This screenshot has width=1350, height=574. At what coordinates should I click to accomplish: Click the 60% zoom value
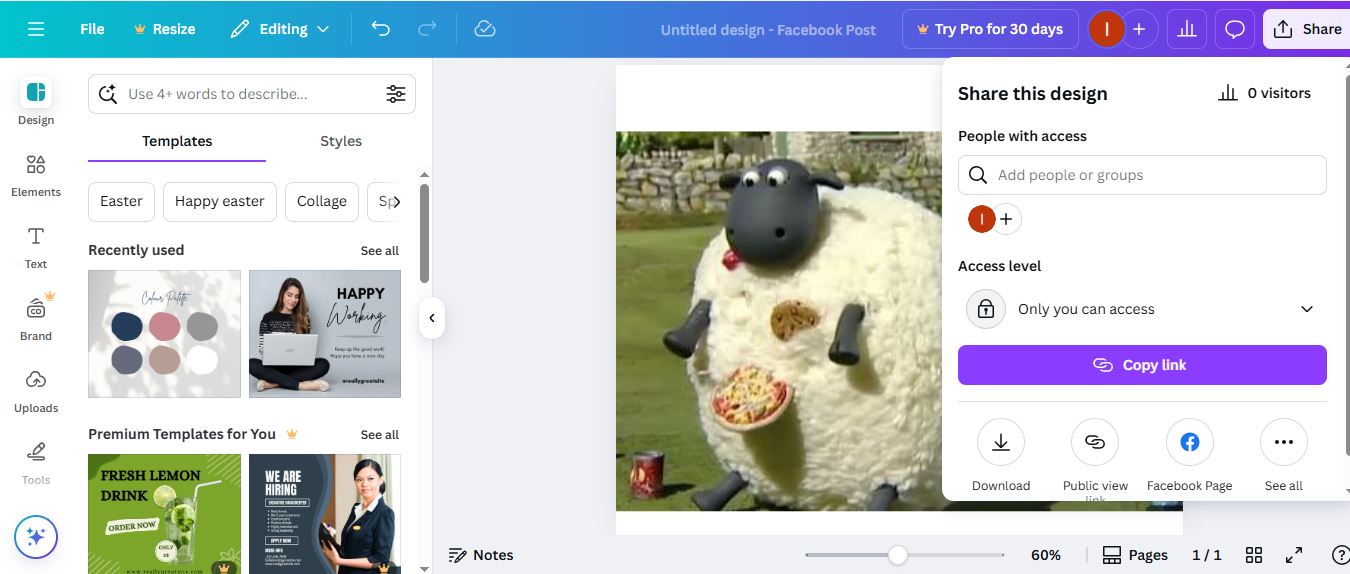(1046, 555)
